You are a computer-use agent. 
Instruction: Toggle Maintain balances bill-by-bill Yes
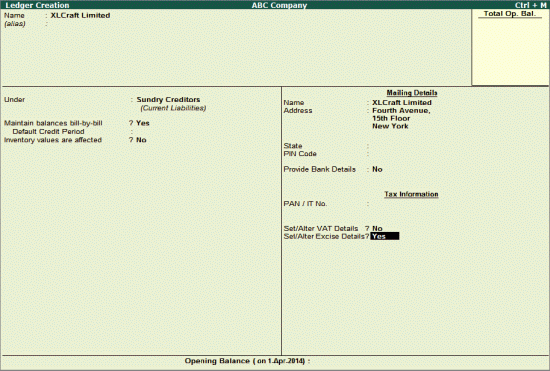click(x=142, y=123)
